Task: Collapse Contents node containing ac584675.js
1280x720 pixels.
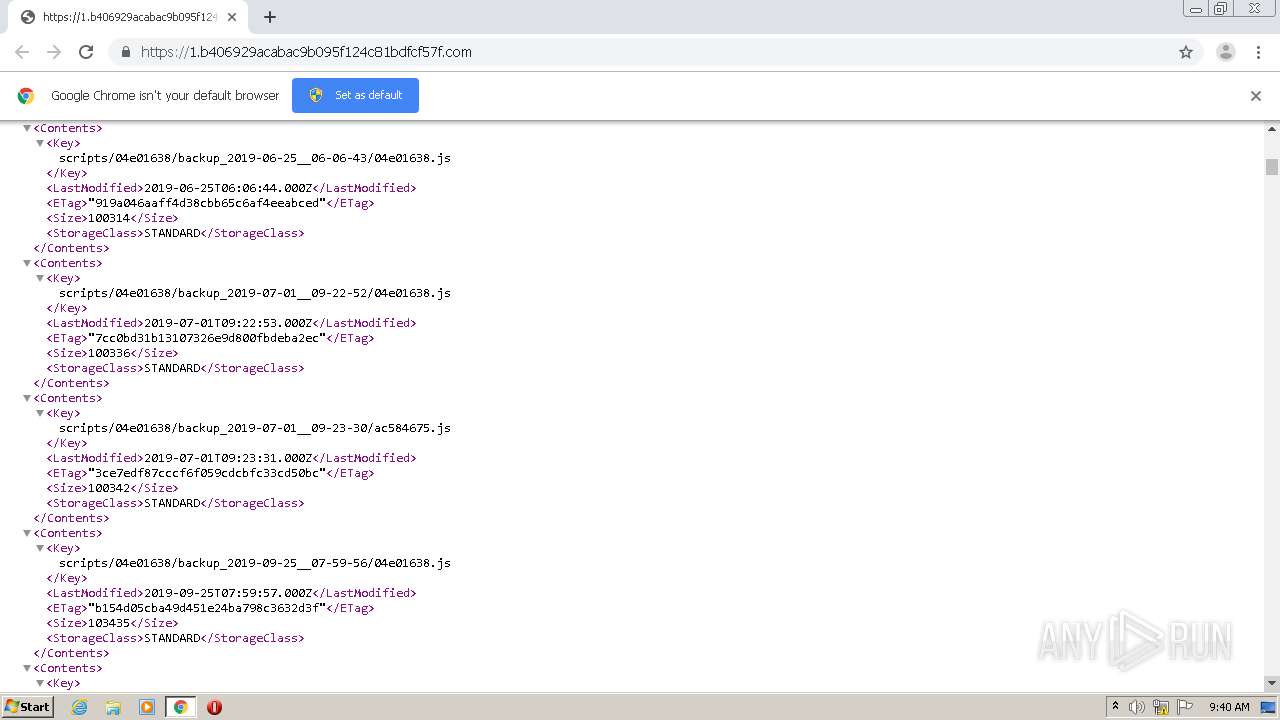Action: coord(27,398)
